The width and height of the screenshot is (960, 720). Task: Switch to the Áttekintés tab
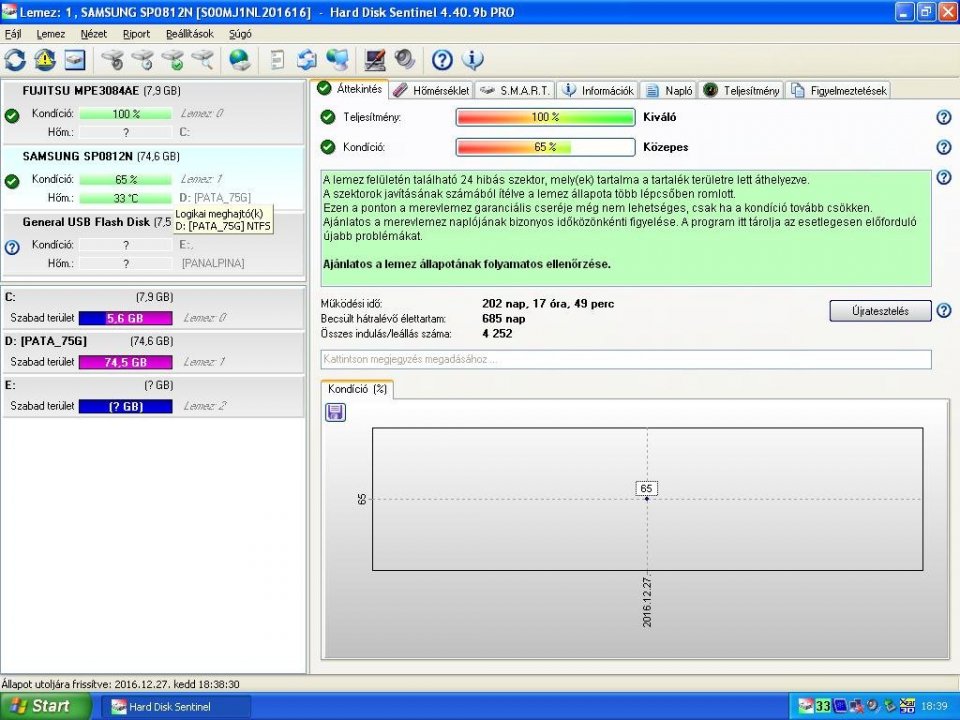[x=350, y=89]
